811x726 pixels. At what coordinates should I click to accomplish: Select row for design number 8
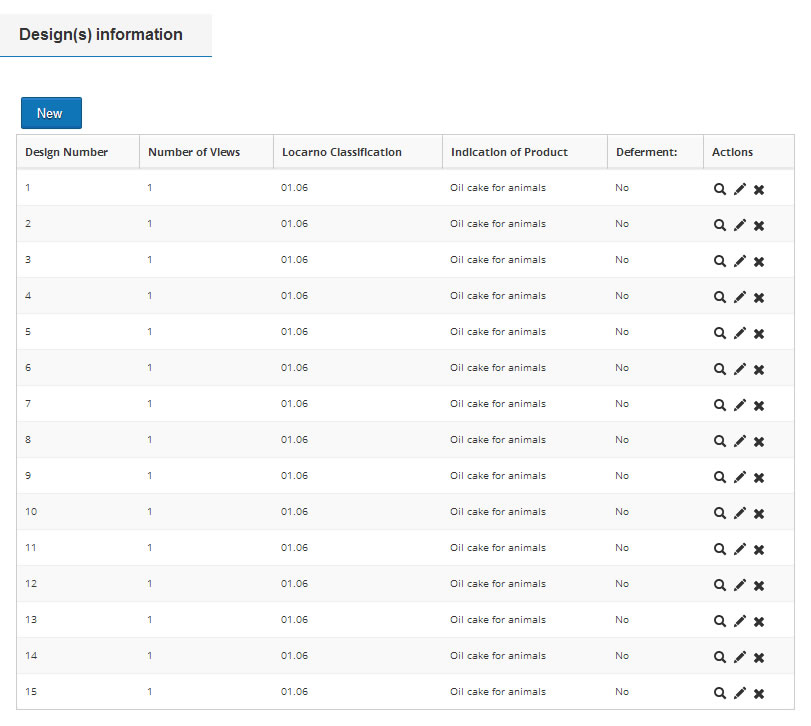[405, 440]
